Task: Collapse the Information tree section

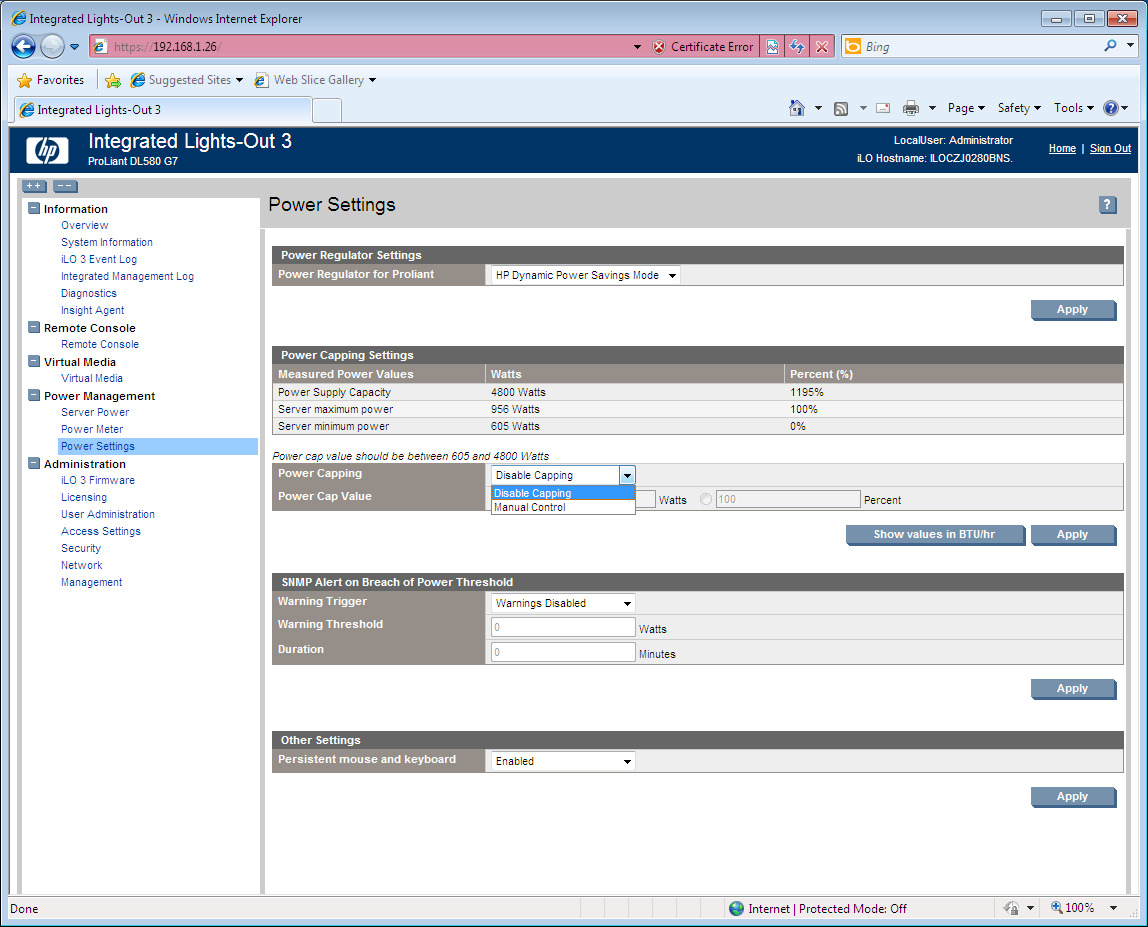Action: pos(34,209)
